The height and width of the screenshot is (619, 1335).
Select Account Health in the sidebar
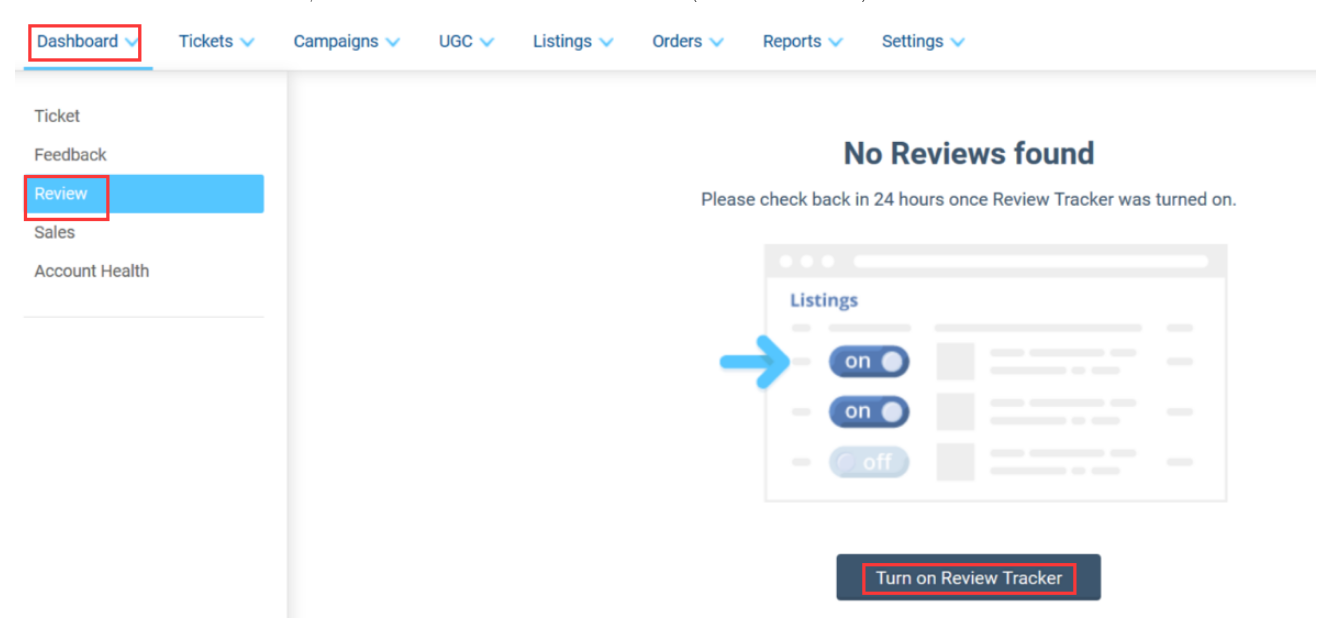91,271
